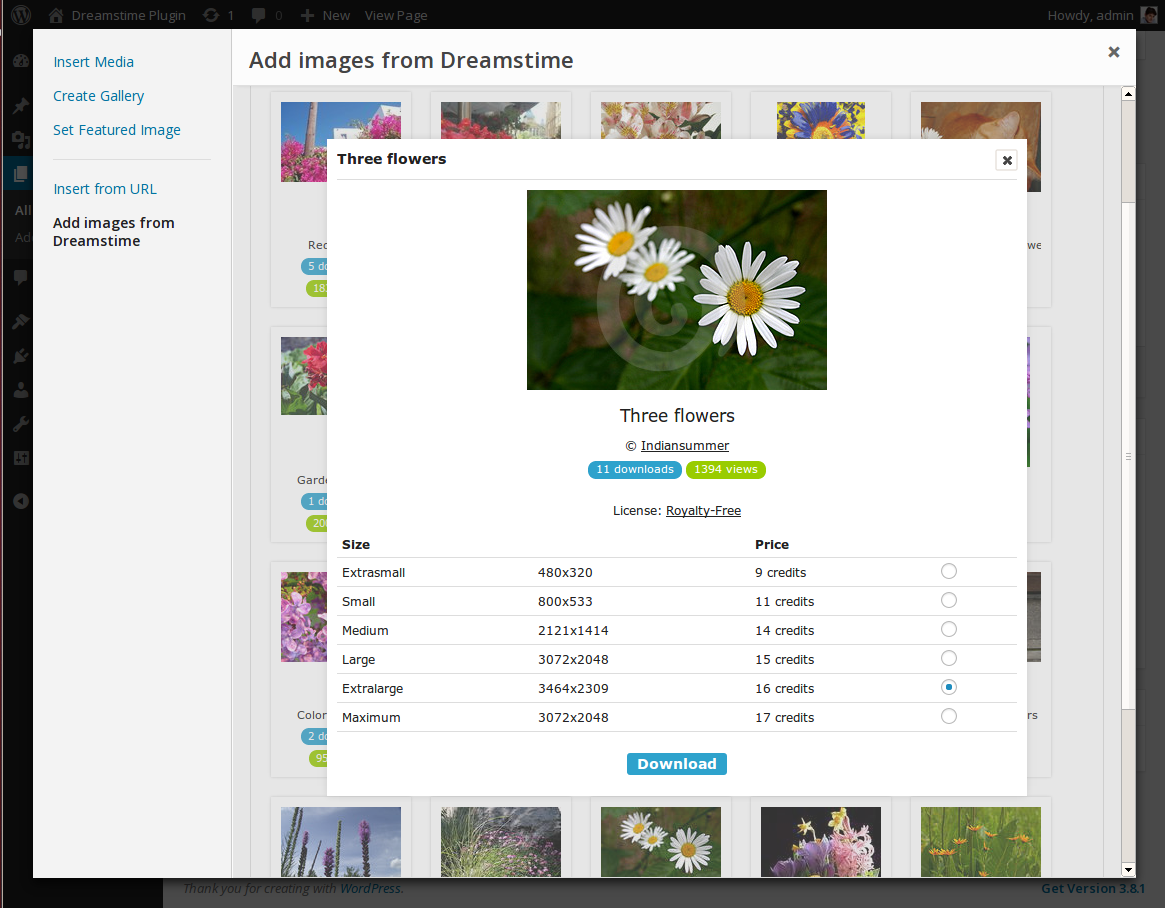Open the Royalty-Free license link
The height and width of the screenshot is (908, 1165).
click(x=703, y=511)
